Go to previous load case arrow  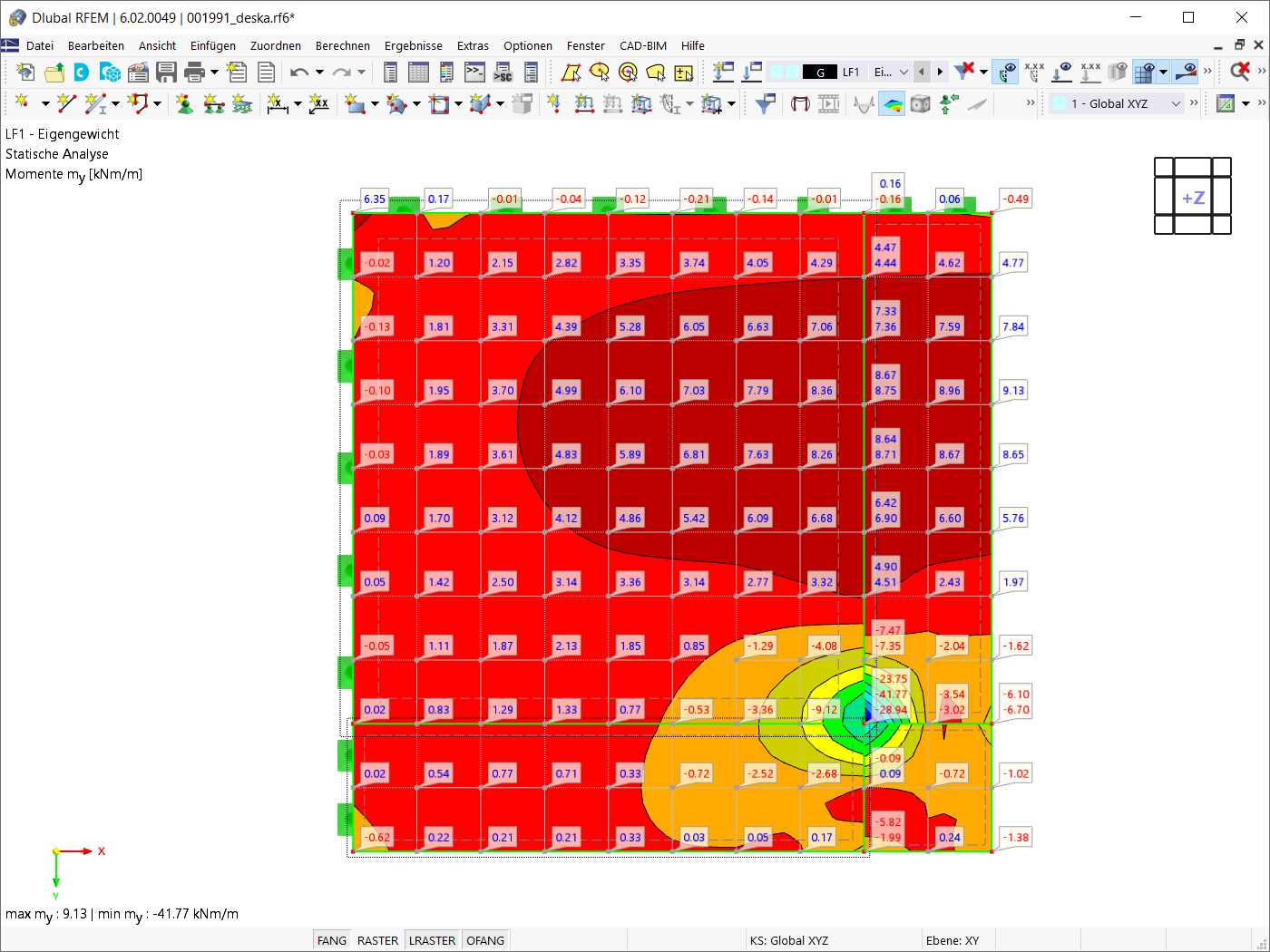coord(922,72)
